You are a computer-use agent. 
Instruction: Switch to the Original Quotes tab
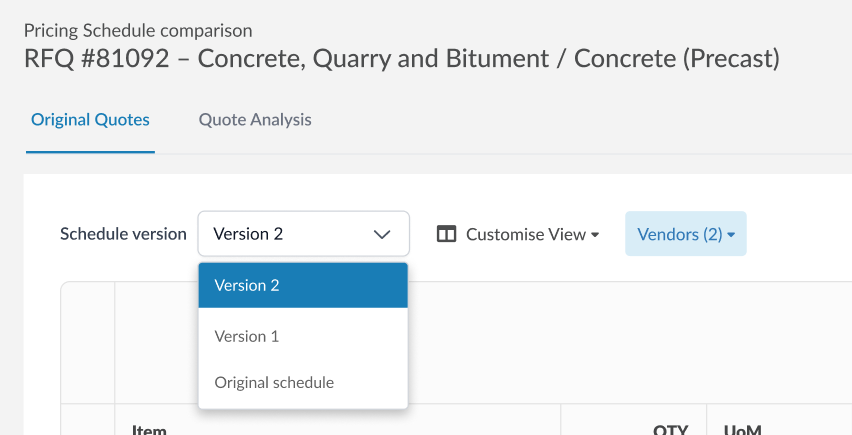click(x=90, y=120)
